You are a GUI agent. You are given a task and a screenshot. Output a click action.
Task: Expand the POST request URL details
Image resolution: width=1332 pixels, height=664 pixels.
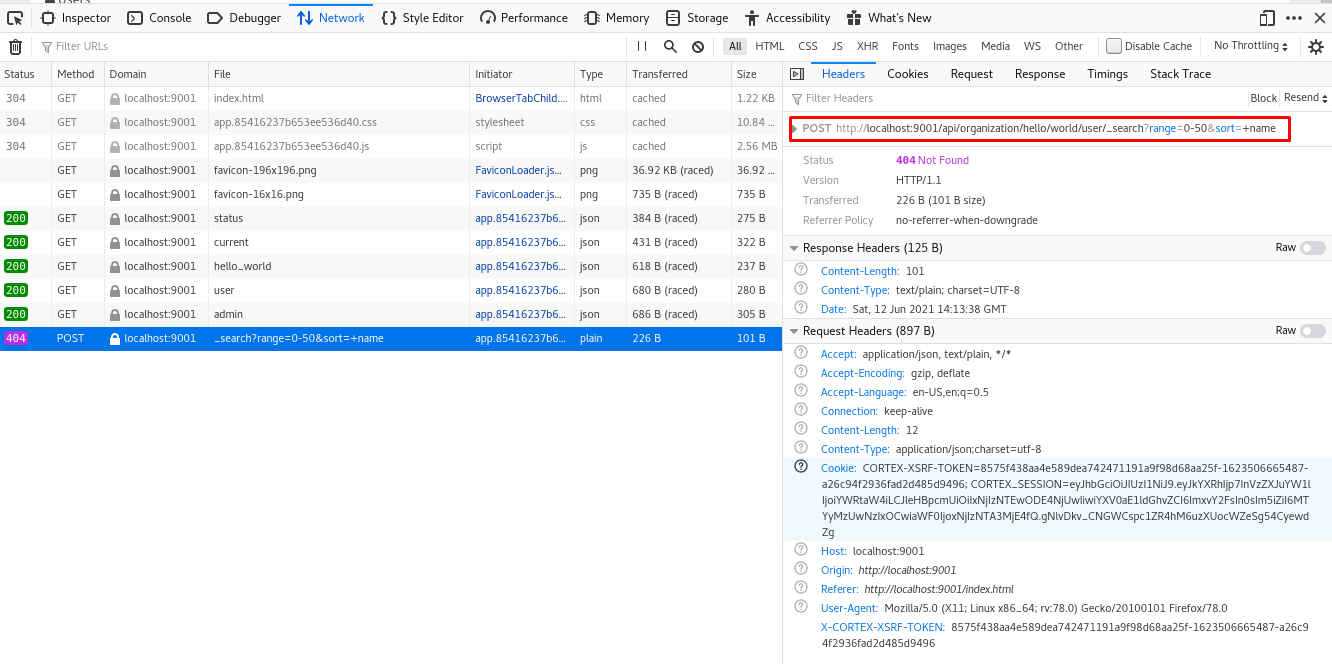[795, 129]
